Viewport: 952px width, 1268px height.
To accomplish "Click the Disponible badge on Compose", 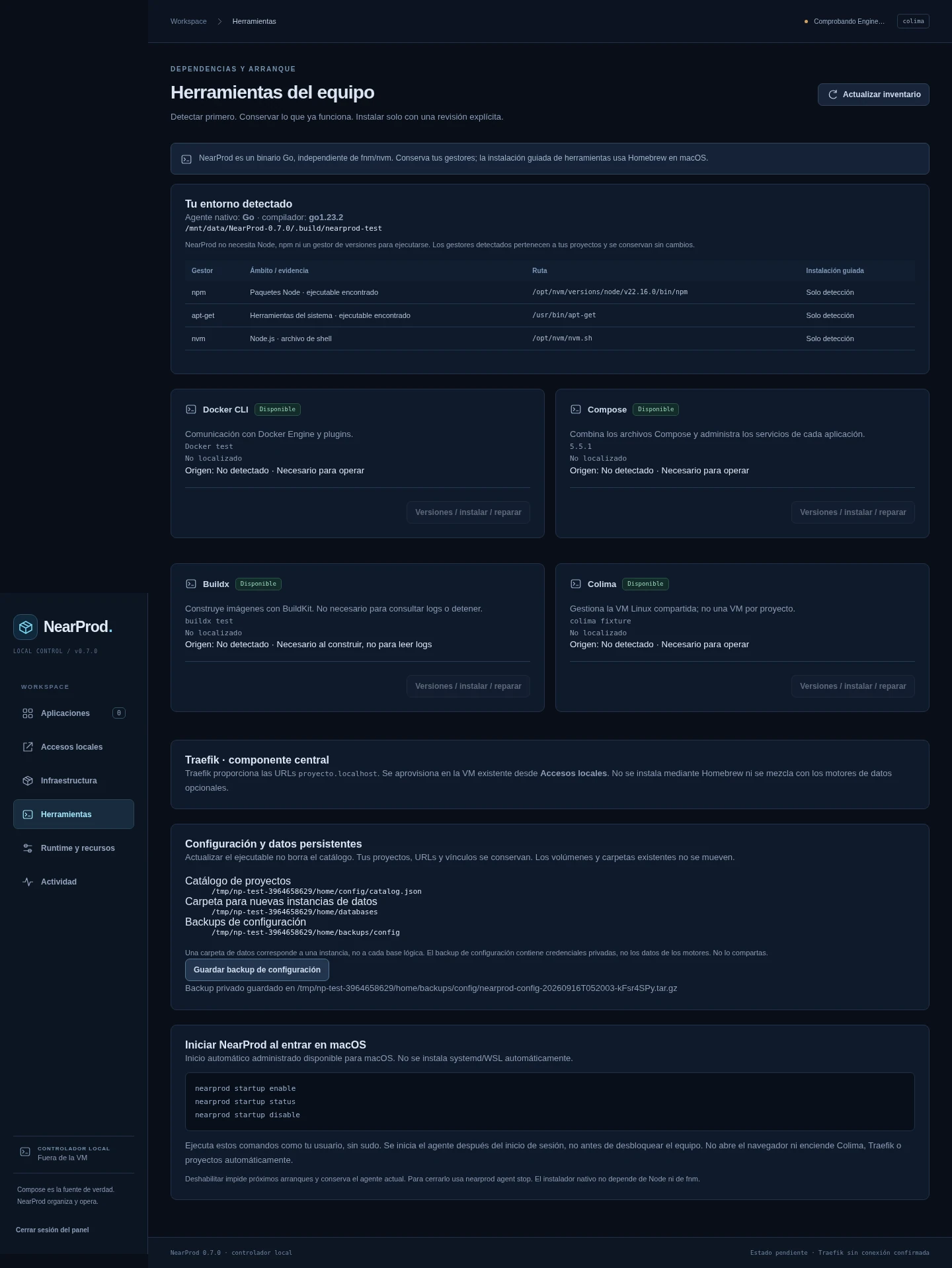I will click(656, 409).
